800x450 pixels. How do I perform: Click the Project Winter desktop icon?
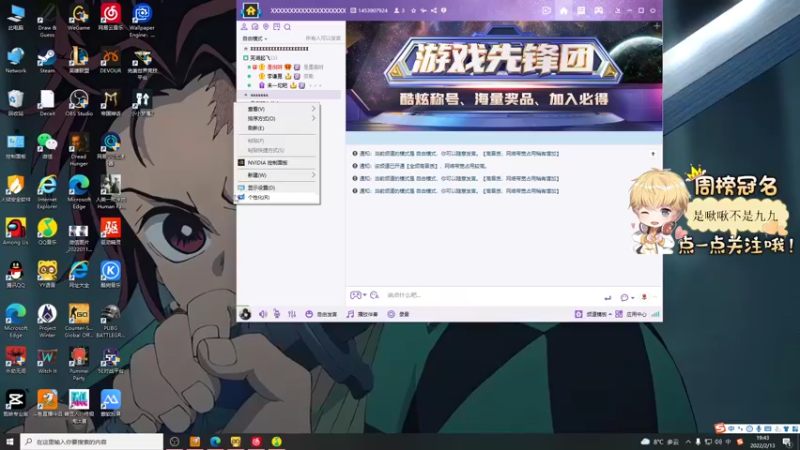point(47,321)
